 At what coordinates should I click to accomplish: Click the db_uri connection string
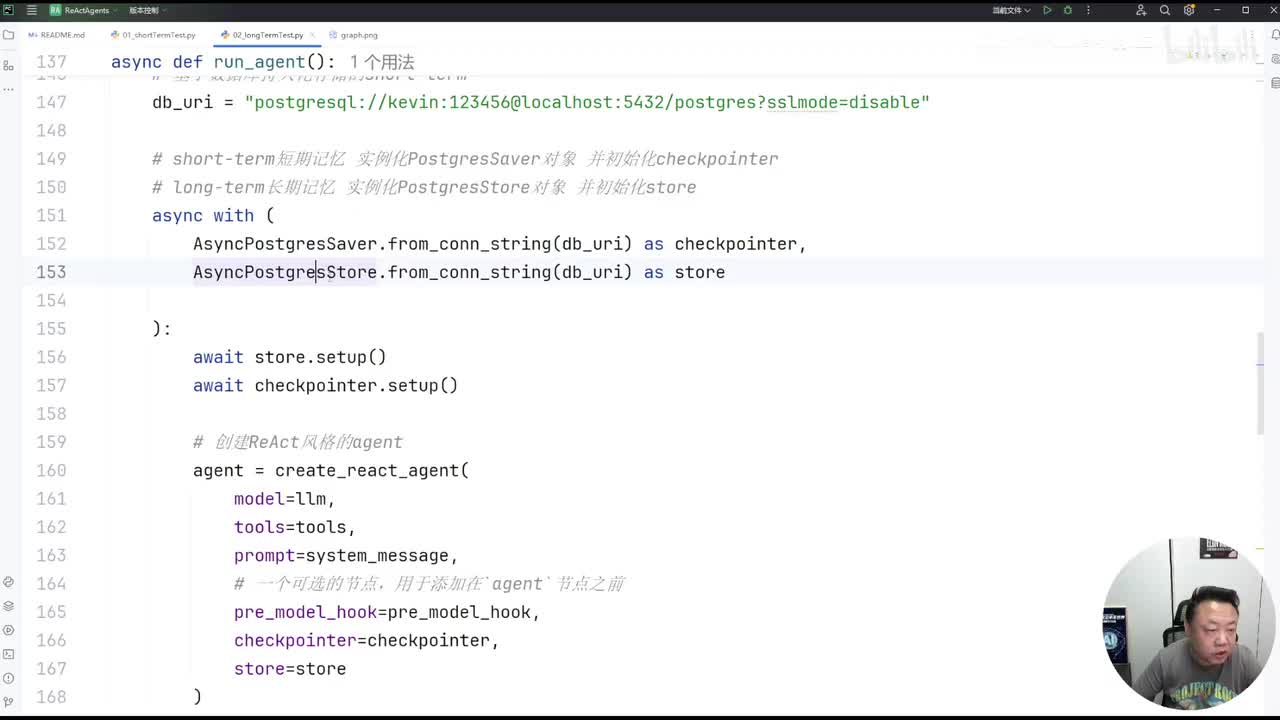click(x=587, y=102)
